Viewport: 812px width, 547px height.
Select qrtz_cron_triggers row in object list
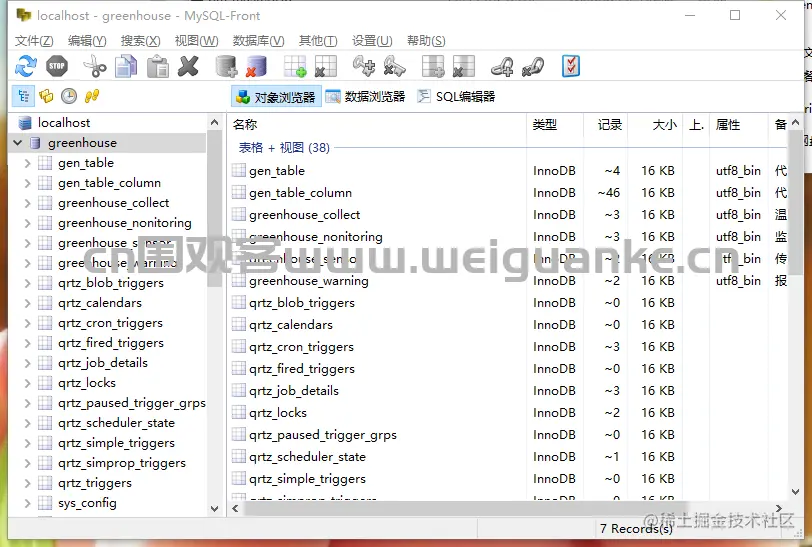point(509,347)
